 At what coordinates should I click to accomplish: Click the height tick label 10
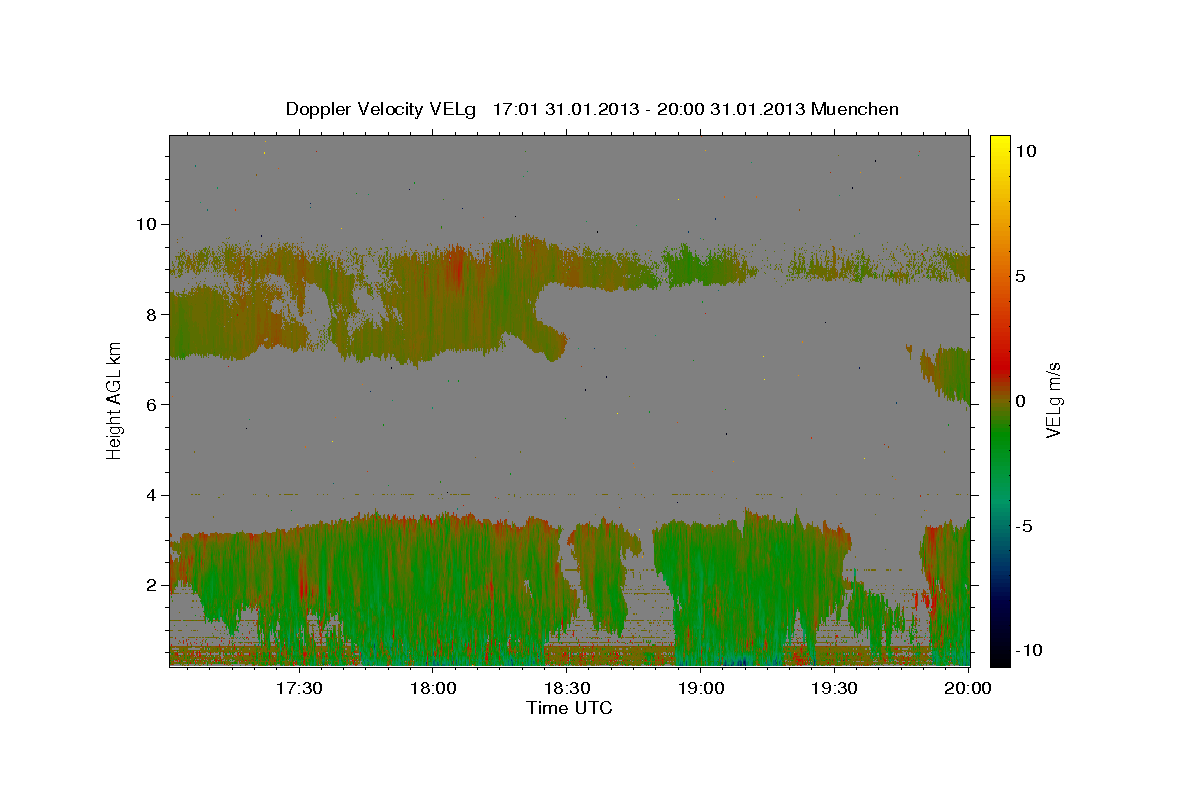[x=147, y=223]
